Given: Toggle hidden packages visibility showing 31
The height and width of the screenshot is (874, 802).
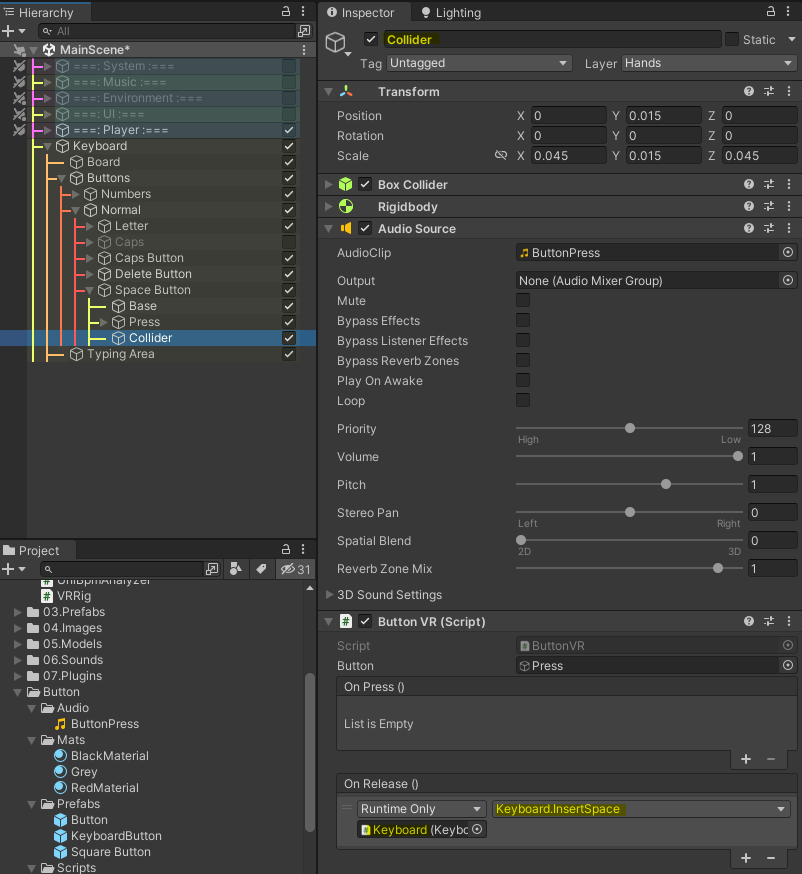Looking at the screenshot, I should pyautogui.click(x=295, y=569).
